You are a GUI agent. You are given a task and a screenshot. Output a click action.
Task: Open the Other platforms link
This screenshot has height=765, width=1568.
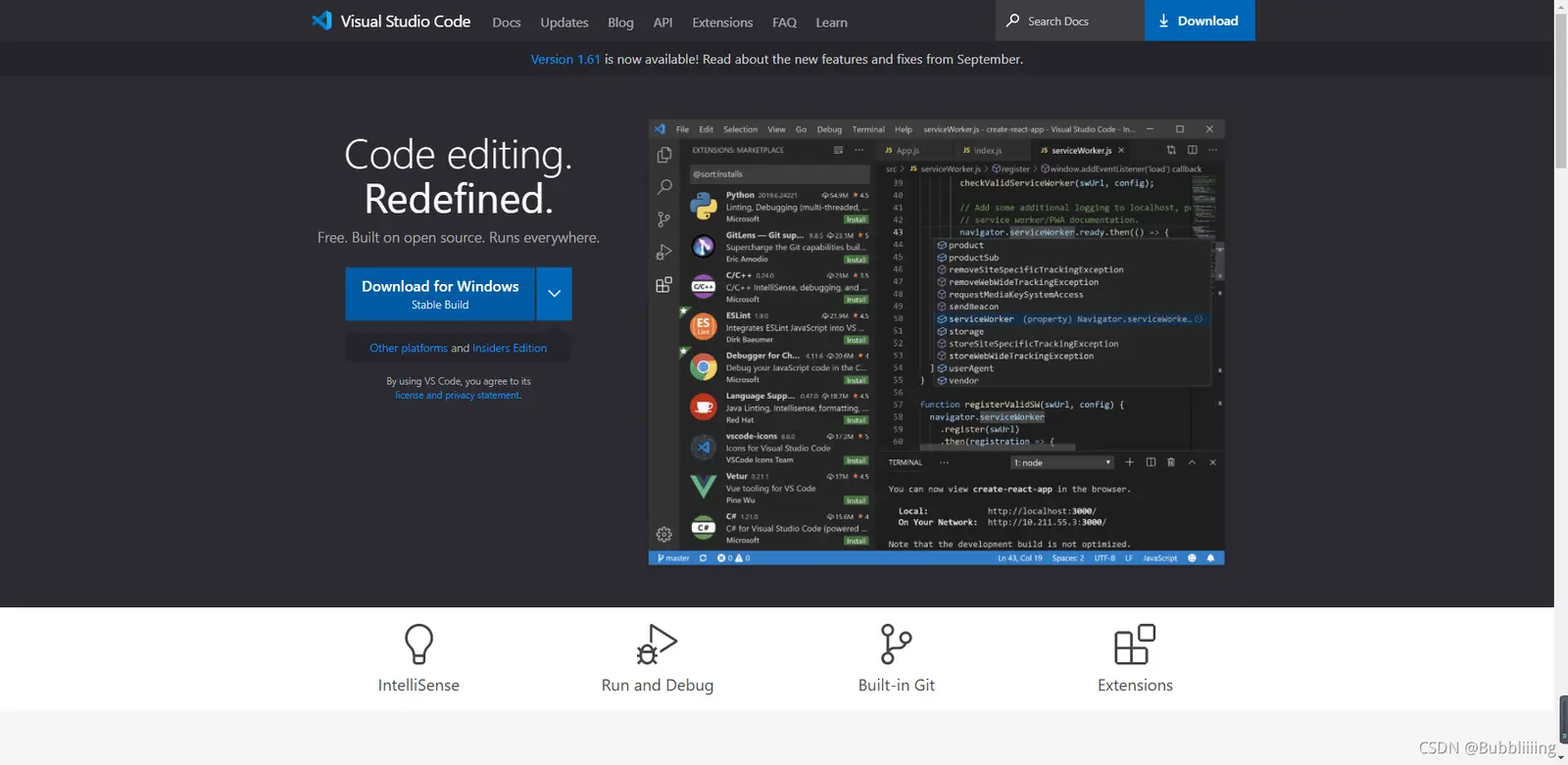tap(409, 348)
